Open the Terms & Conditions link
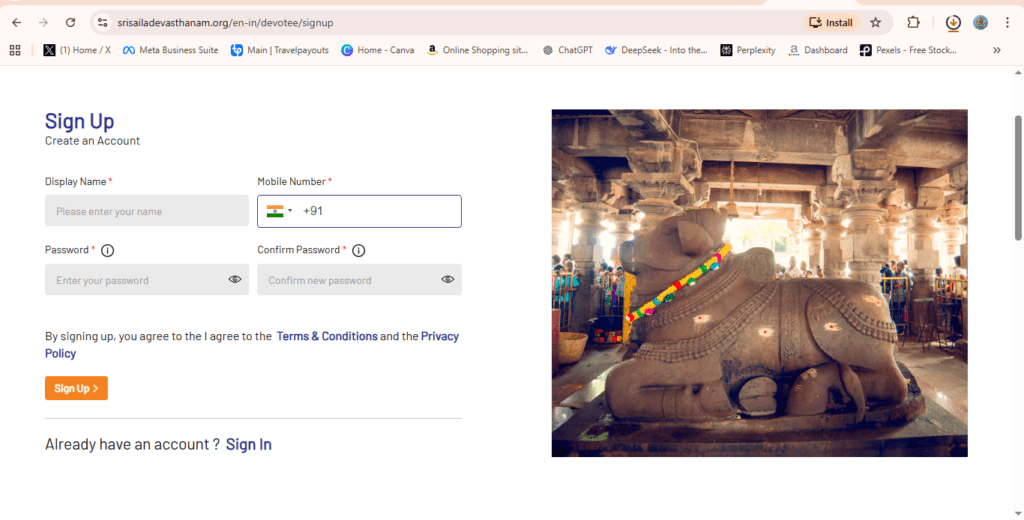Viewport: 1024px width, 520px height. click(327, 336)
